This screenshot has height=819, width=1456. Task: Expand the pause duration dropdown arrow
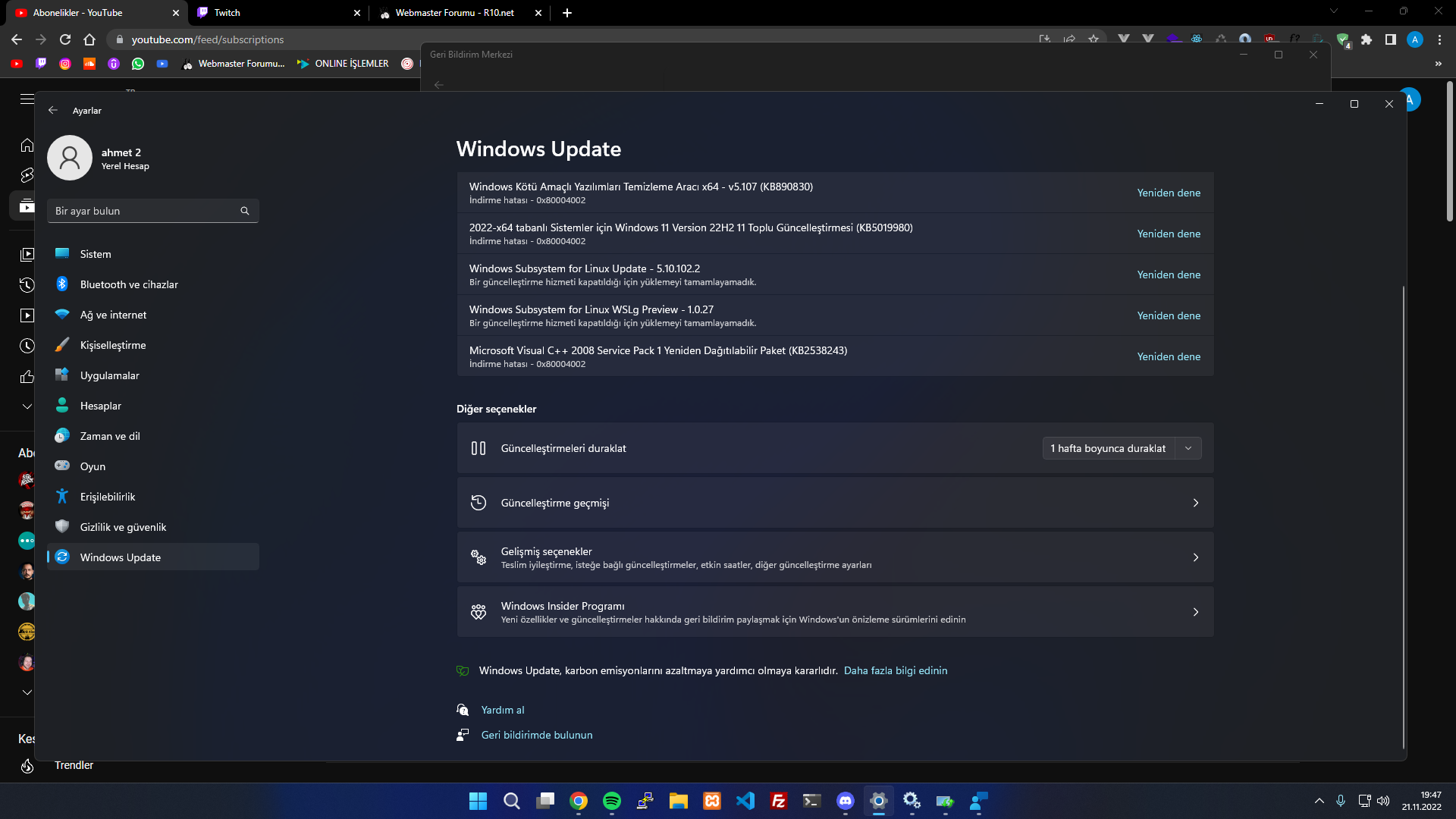[x=1188, y=448]
